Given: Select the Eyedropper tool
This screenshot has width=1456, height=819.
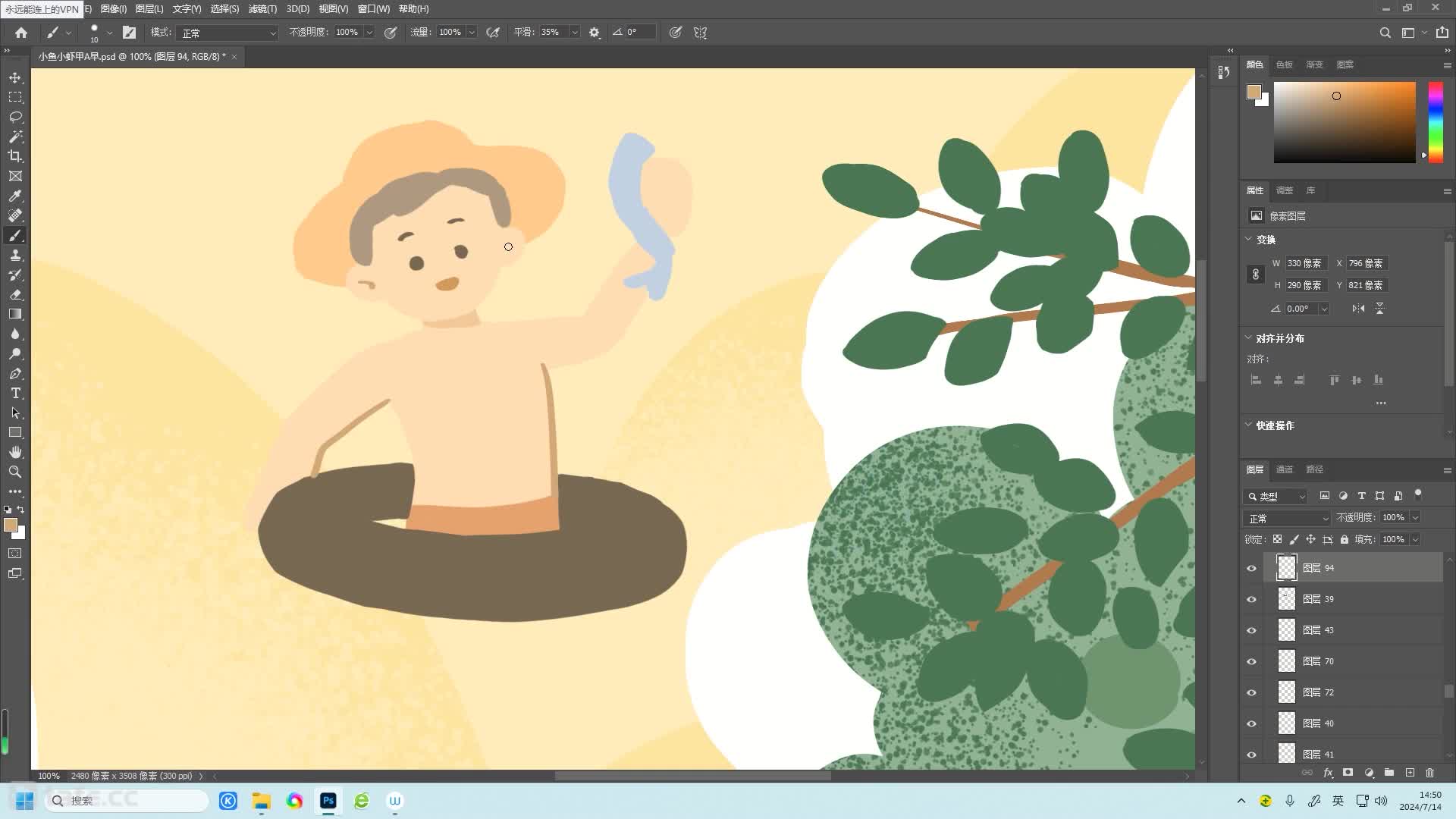Looking at the screenshot, I should tap(15, 196).
